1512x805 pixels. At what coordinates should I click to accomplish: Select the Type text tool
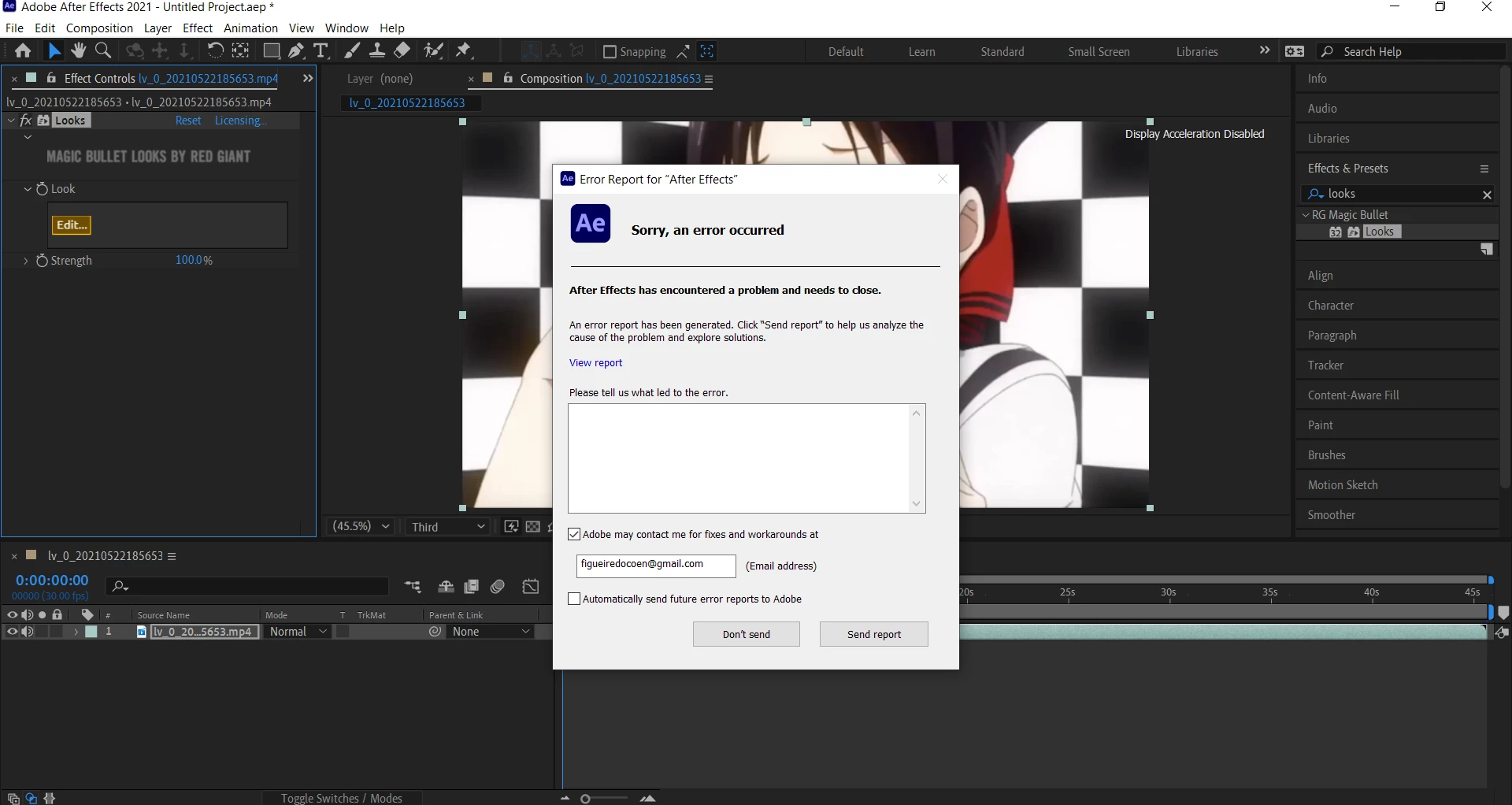[321, 51]
